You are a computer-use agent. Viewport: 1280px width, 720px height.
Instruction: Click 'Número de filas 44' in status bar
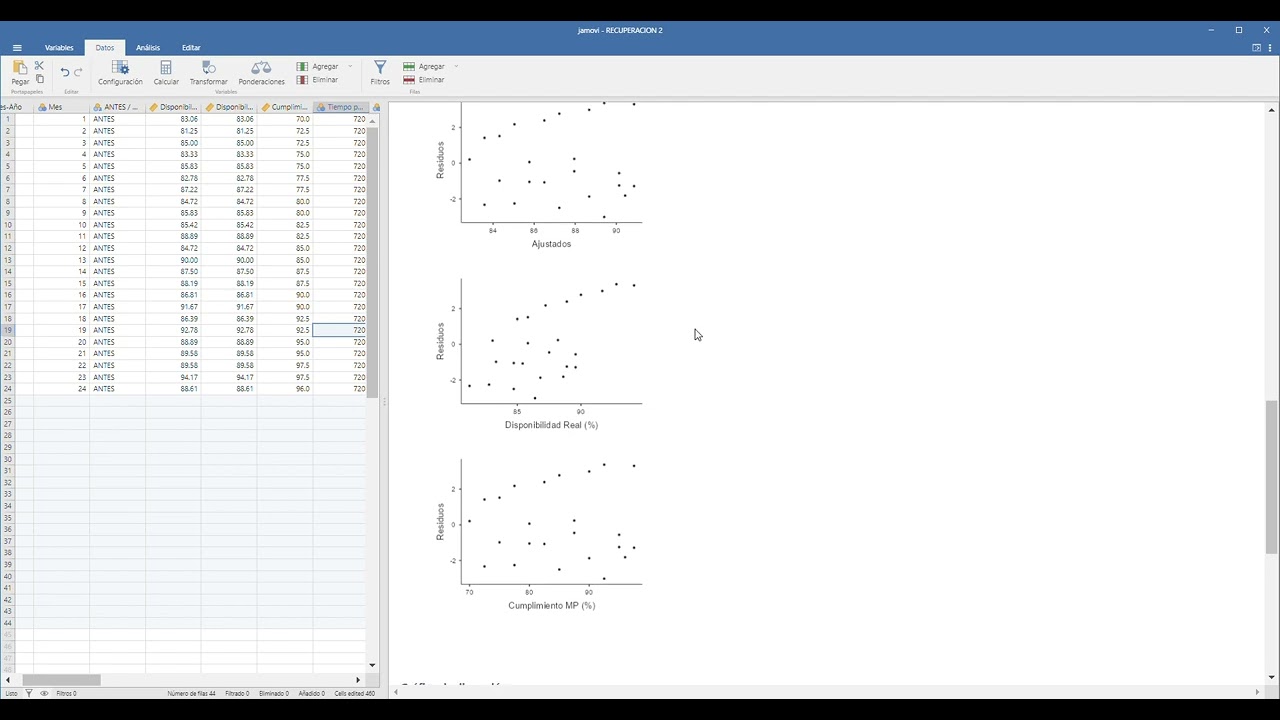click(x=191, y=693)
